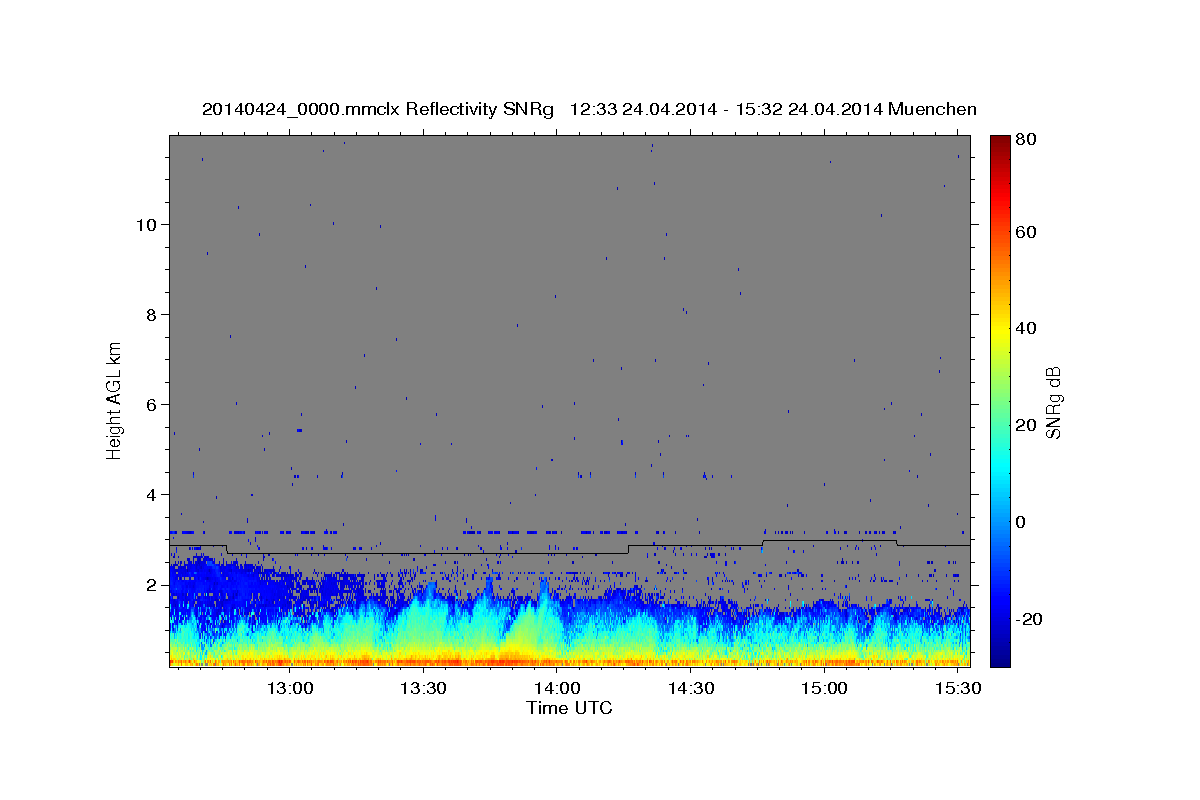This screenshot has width=1200, height=800.
Task: Click the height tick label 8
Action: [x=152, y=315]
